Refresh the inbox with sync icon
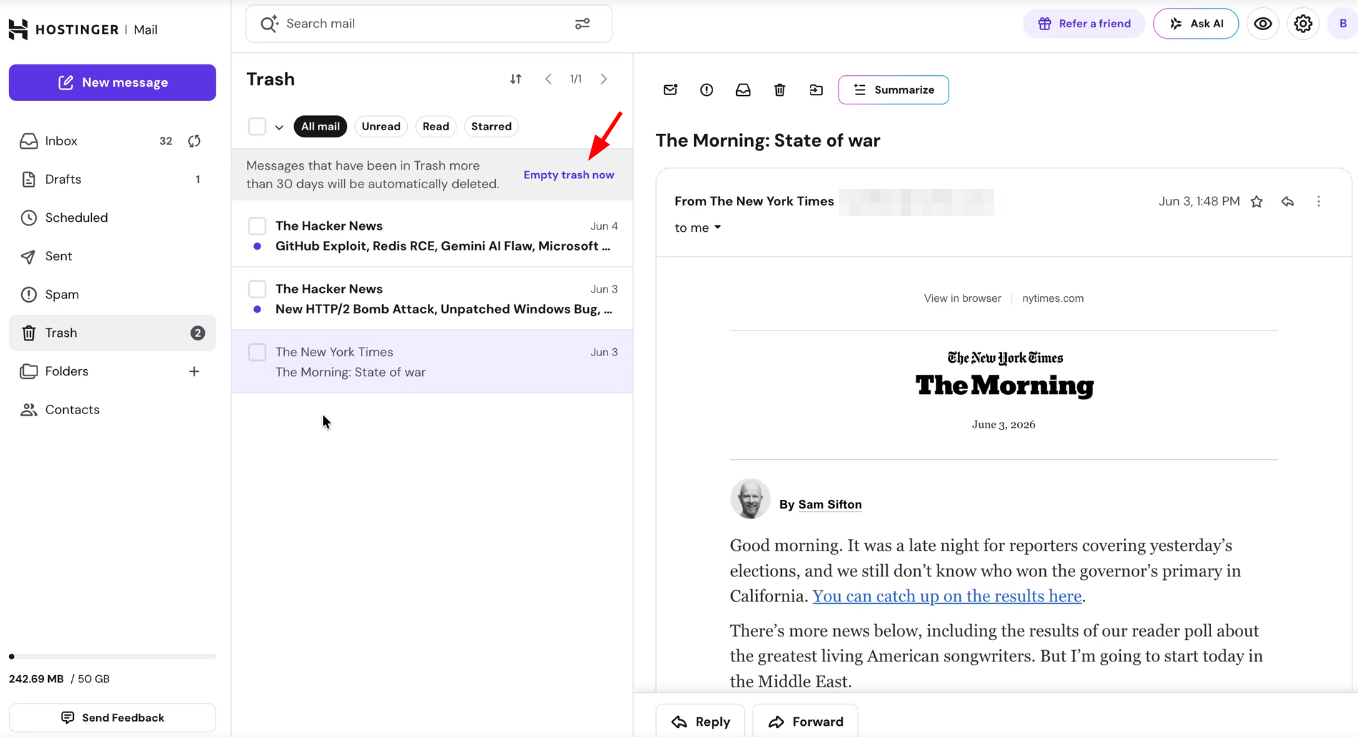This screenshot has width=1358, height=737. pos(194,141)
